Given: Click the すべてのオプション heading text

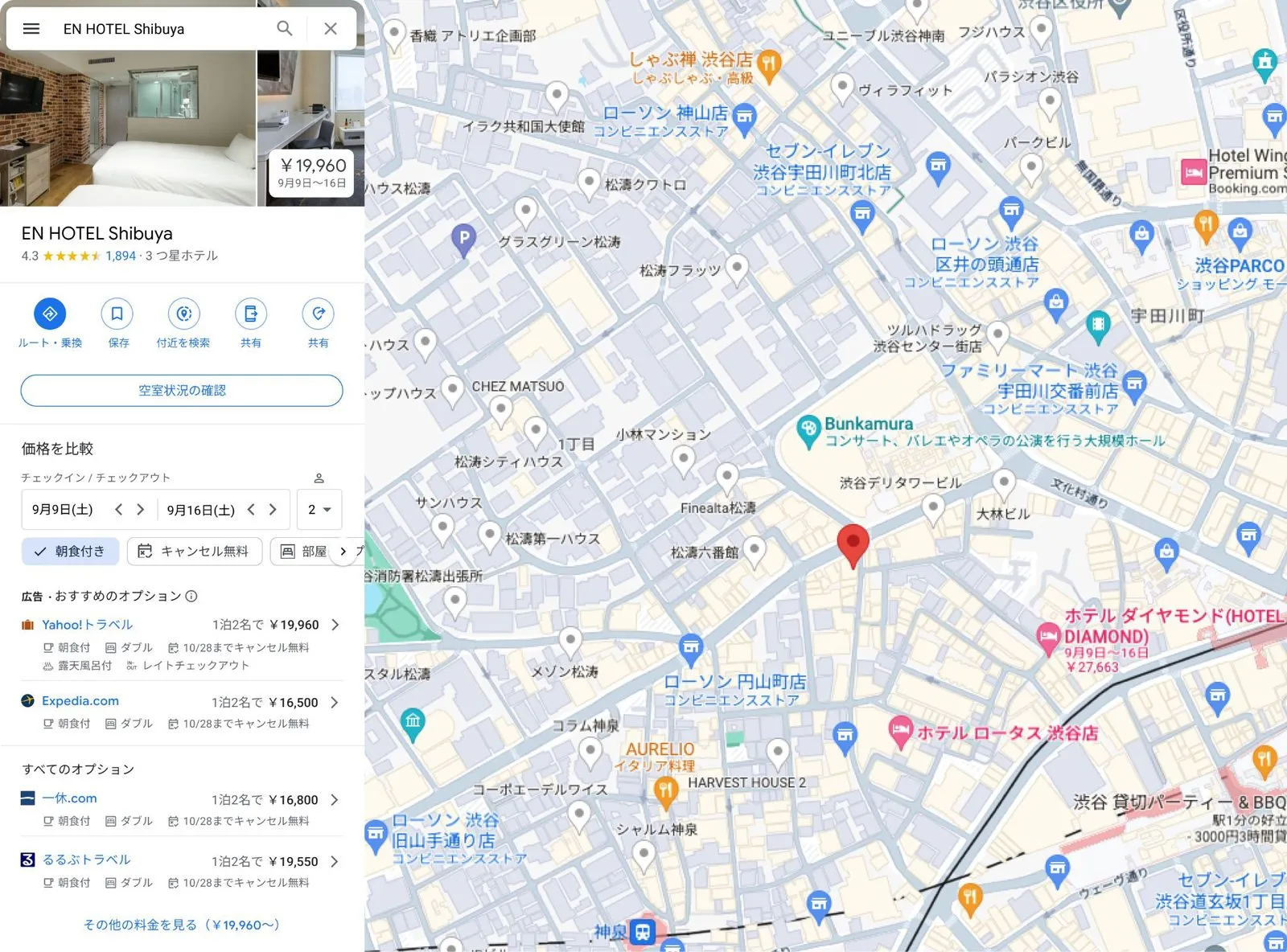Looking at the screenshot, I should coord(78,769).
